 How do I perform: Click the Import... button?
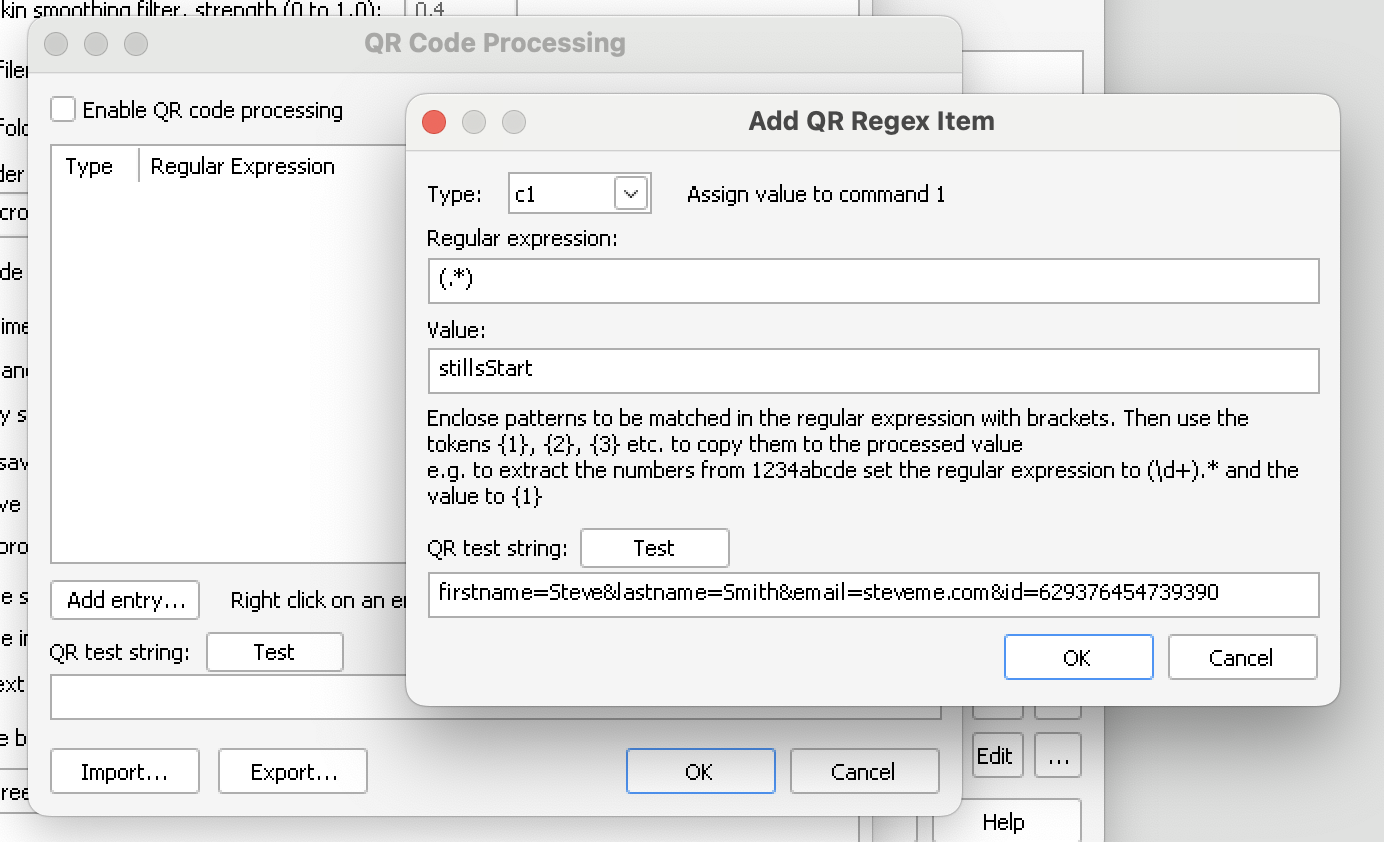125,772
